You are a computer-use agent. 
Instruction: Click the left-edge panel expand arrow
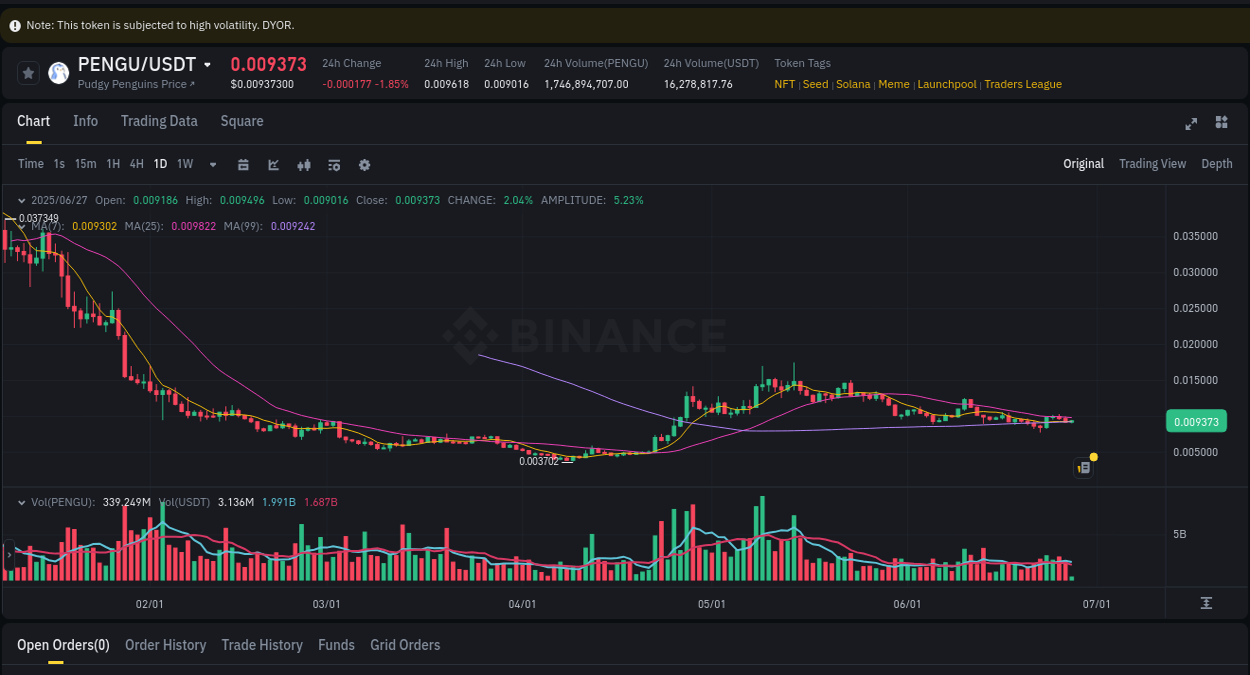(8, 552)
